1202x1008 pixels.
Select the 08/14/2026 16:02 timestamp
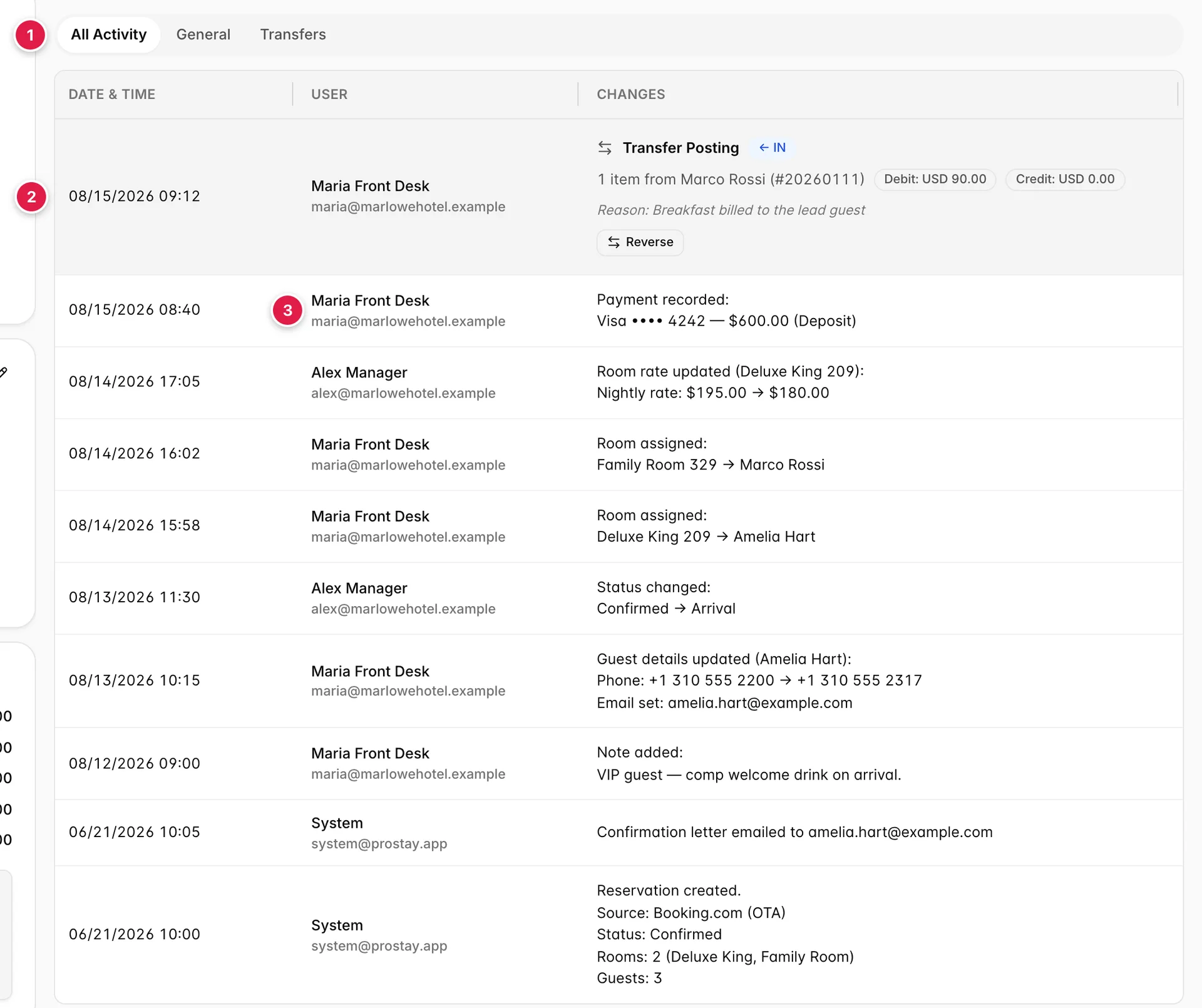tap(135, 453)
